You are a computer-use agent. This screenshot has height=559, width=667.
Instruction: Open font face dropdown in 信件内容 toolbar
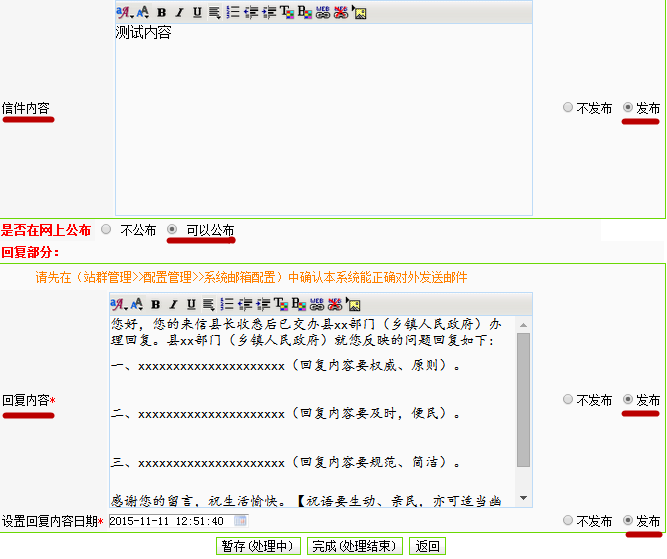tap(124, 13)
